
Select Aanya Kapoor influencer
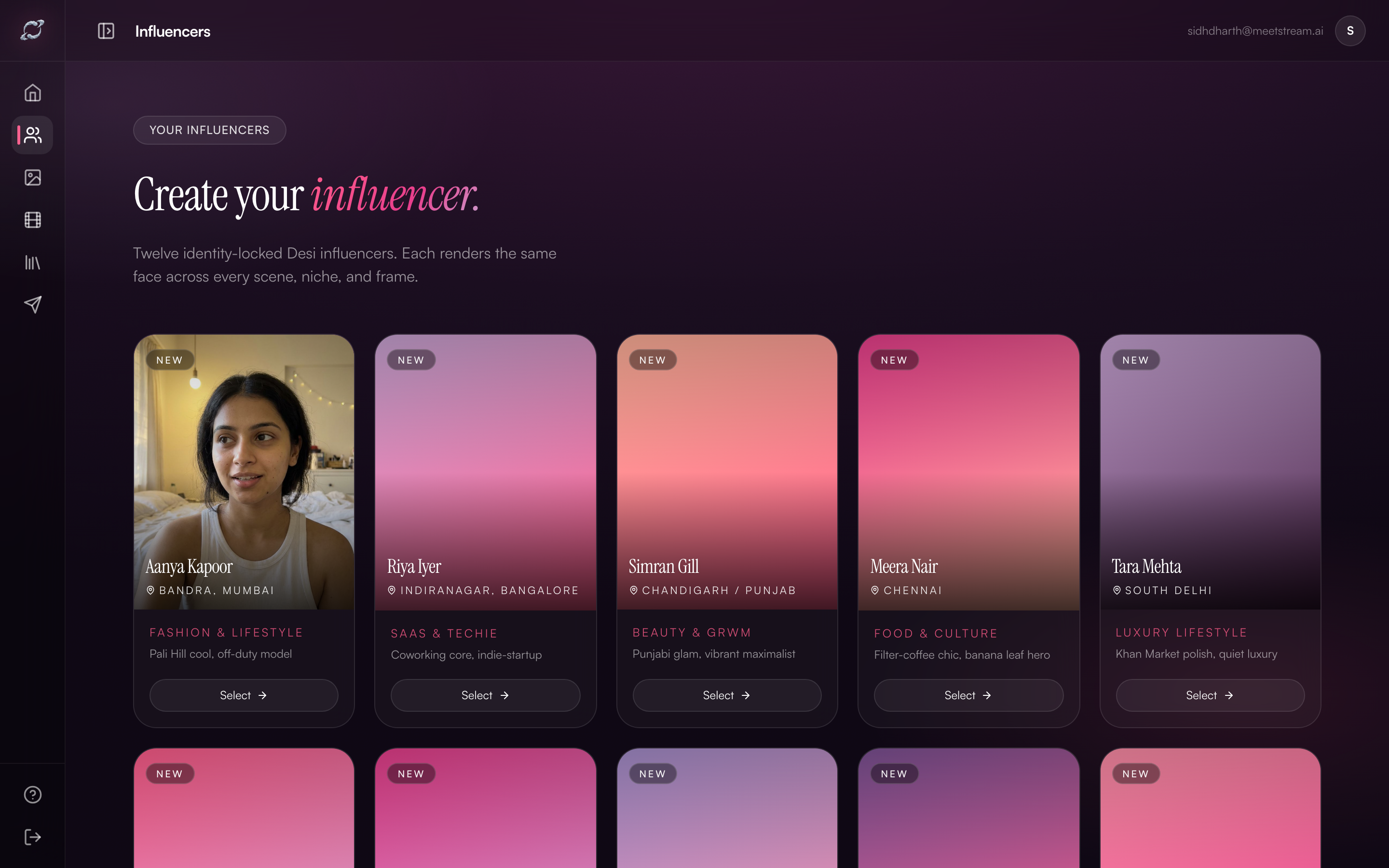pos(244,695)
